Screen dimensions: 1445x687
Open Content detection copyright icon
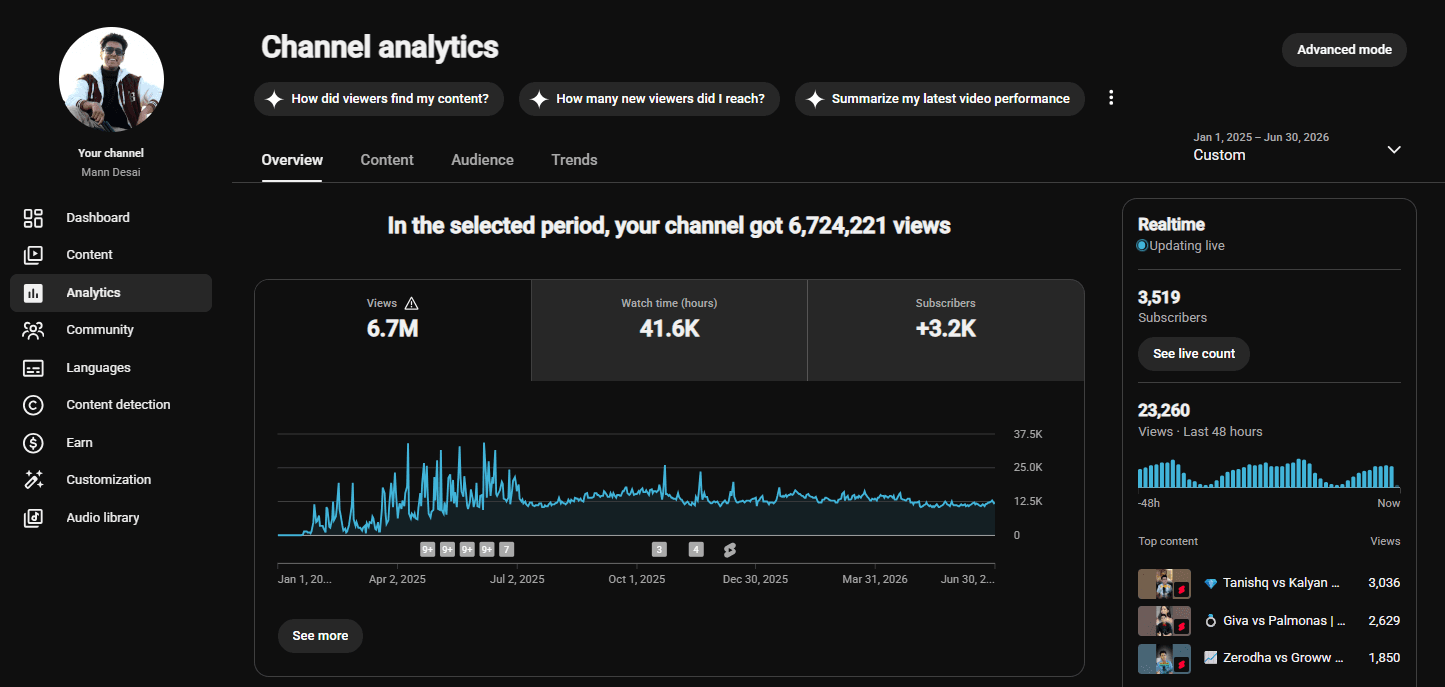click(x=33, y=405)
